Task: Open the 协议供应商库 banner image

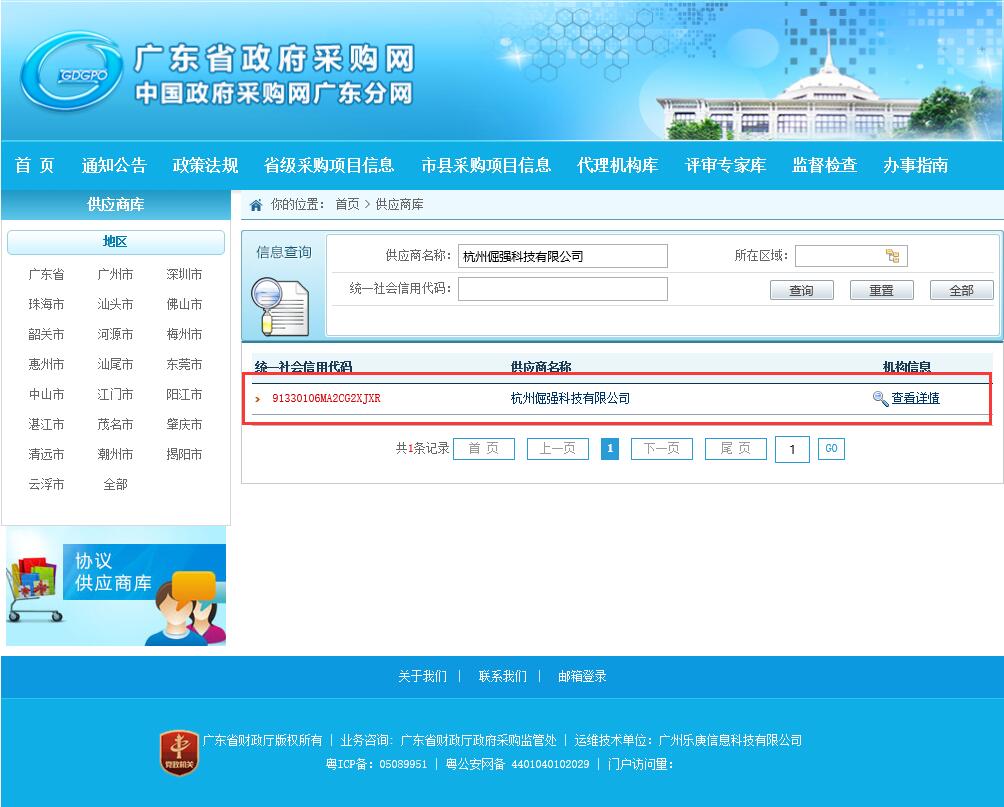Action: point(116,586)
